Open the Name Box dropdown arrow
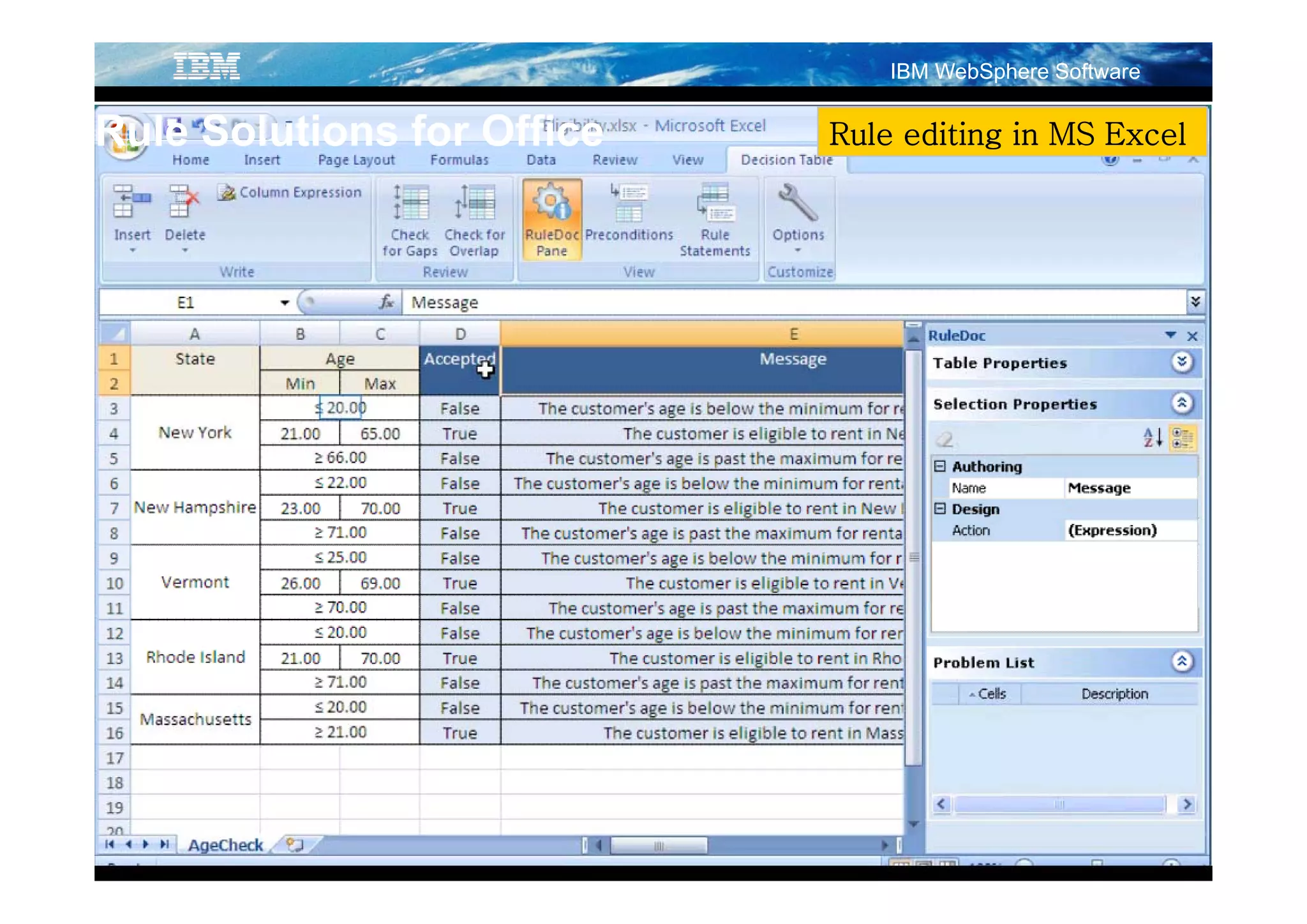The width and height of the screenshot is (1307, 924). (x=285, y=302)
